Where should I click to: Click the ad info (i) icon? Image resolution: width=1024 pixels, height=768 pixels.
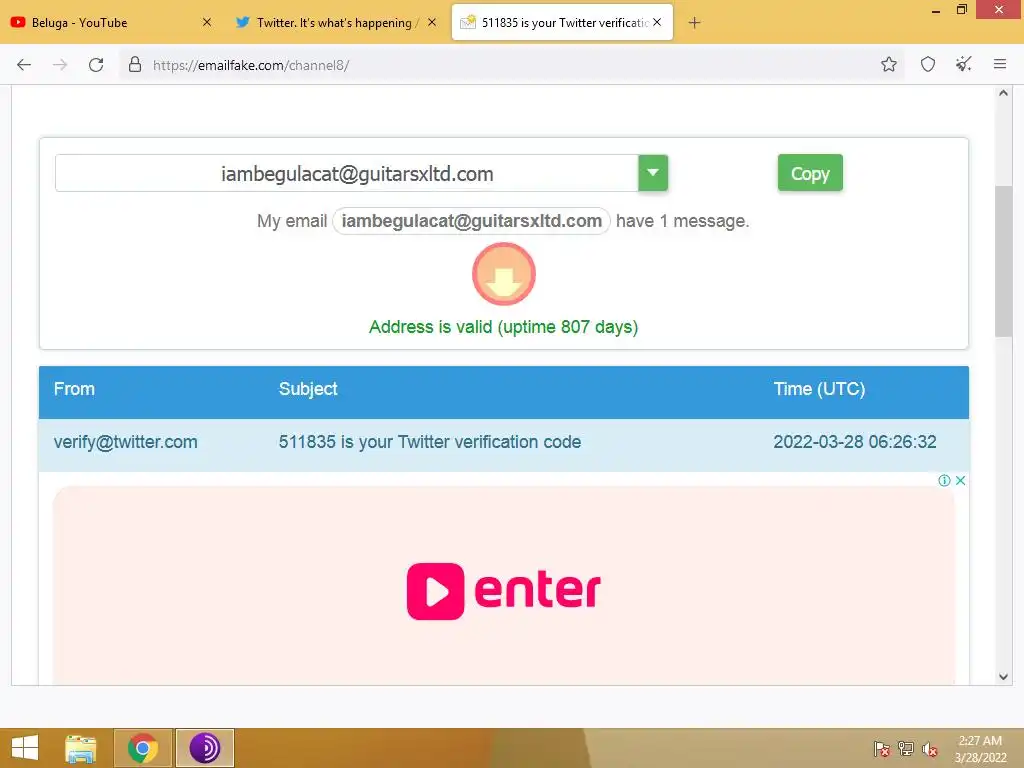(x=944, y=481)
